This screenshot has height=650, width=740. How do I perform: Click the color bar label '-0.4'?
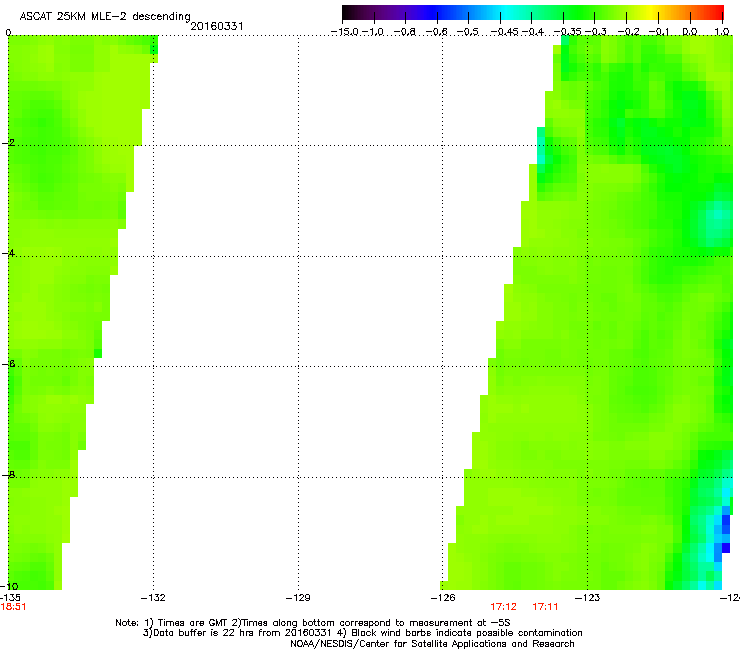click(x=533, y=32)
